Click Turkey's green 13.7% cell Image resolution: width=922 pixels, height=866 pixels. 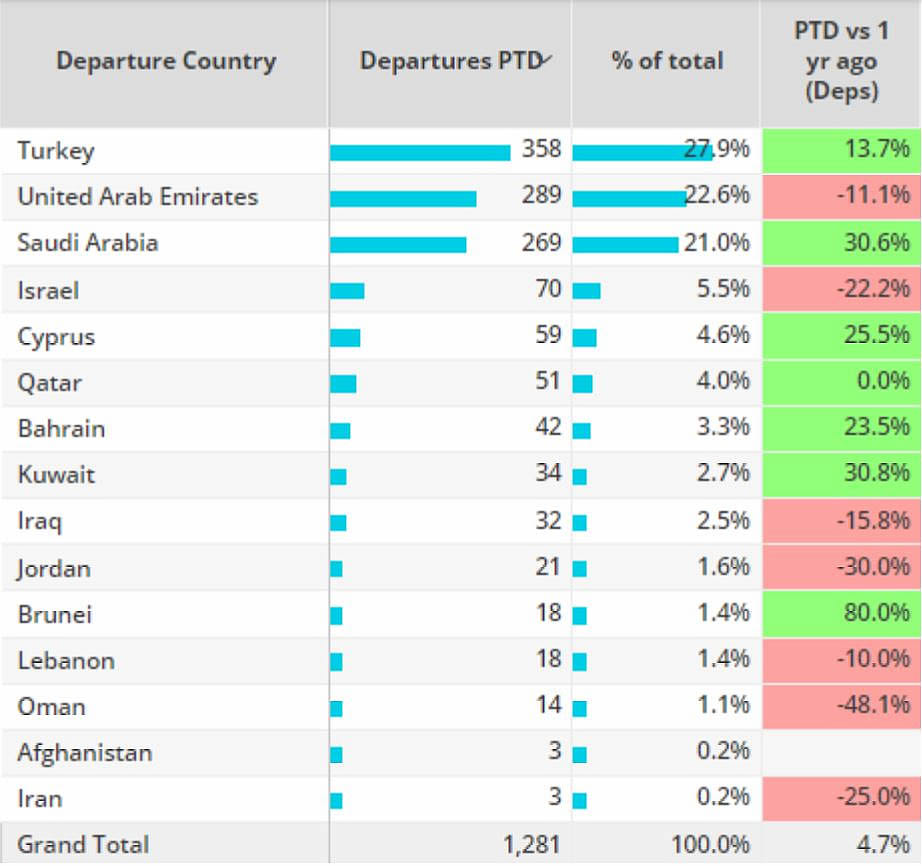840,150
